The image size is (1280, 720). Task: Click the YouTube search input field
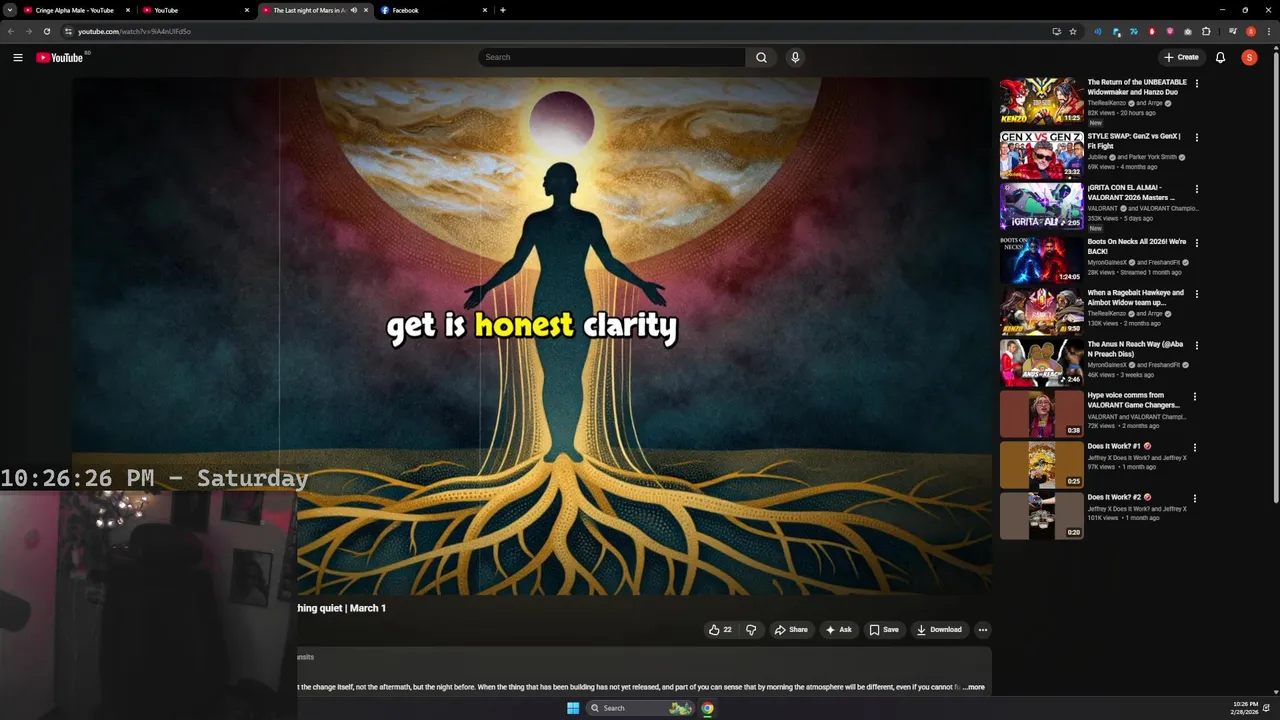pyautogui.click(x=612, y=57)
